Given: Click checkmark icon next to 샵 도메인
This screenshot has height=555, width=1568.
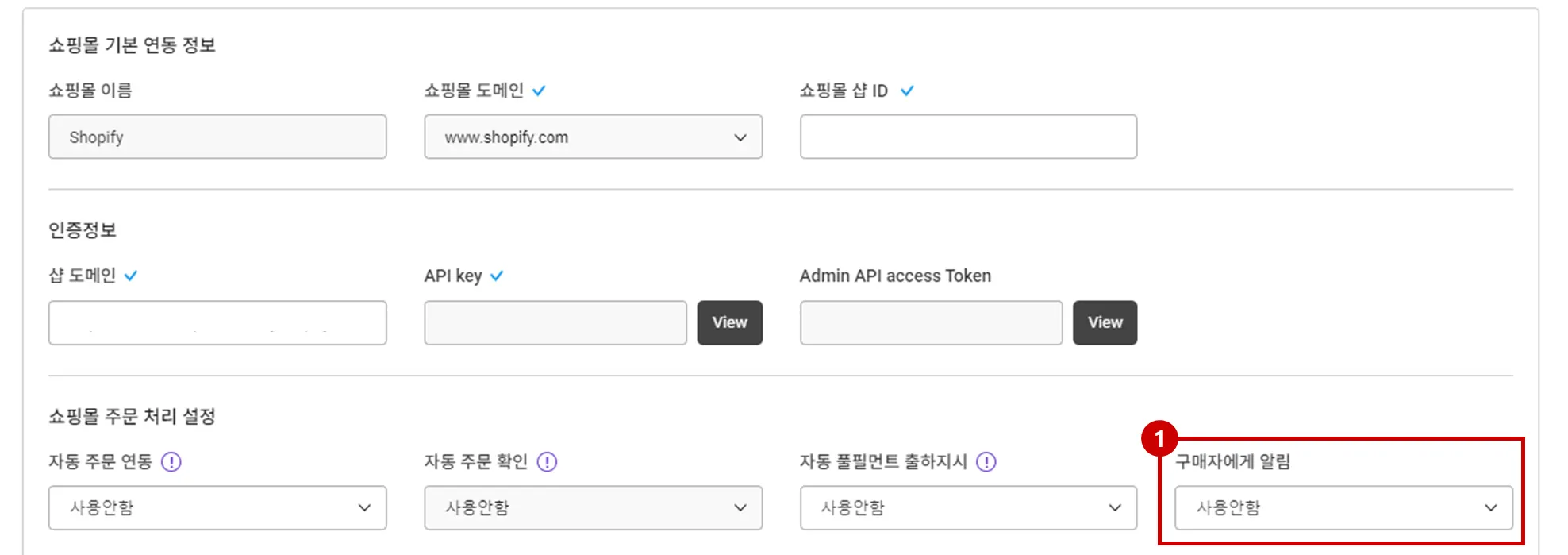Looking at the screenshot, I should 131,276.
